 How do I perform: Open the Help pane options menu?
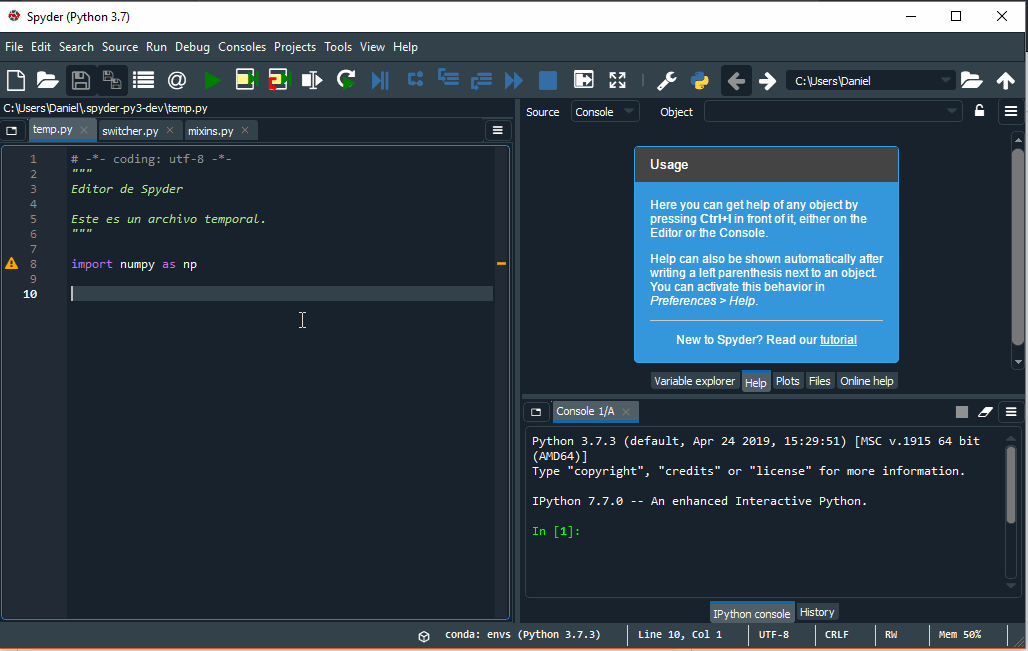(1011, 111)
